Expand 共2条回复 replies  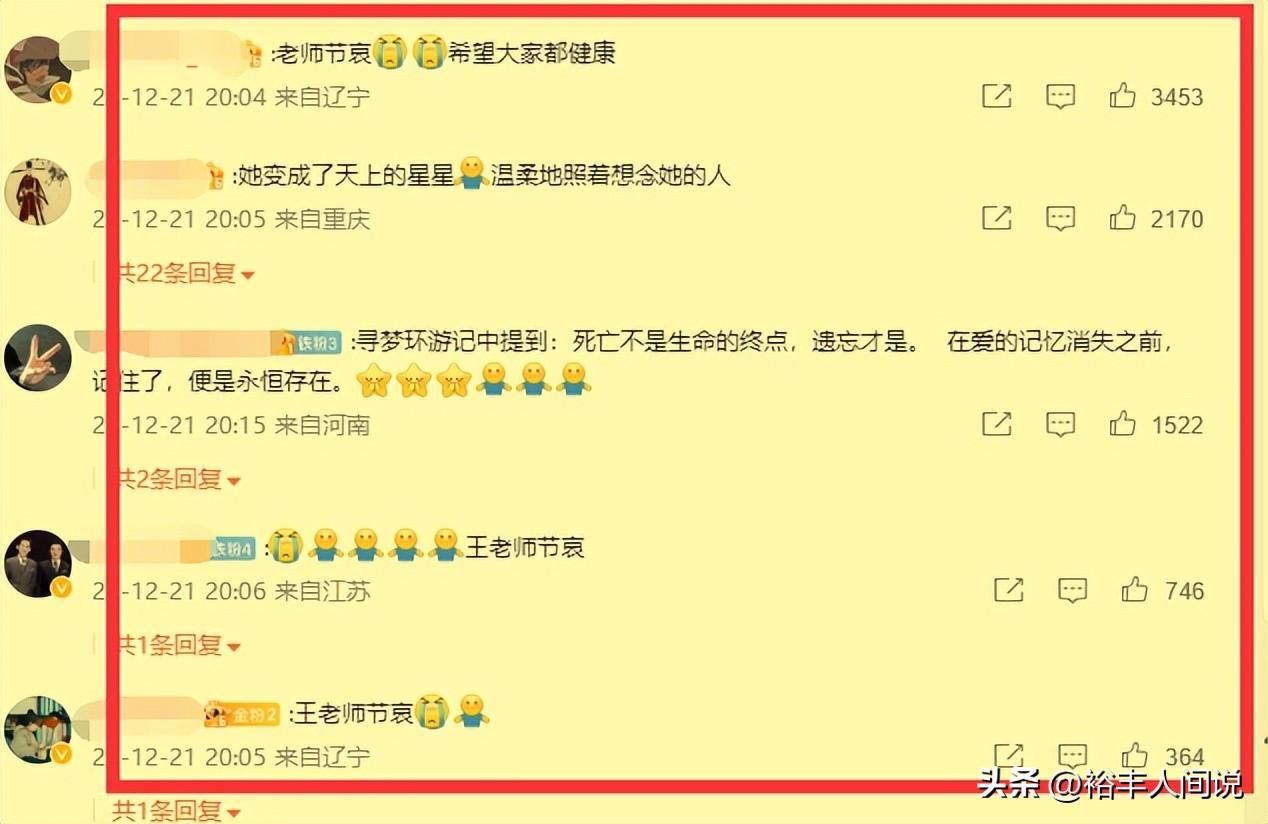tap(177, 479)
